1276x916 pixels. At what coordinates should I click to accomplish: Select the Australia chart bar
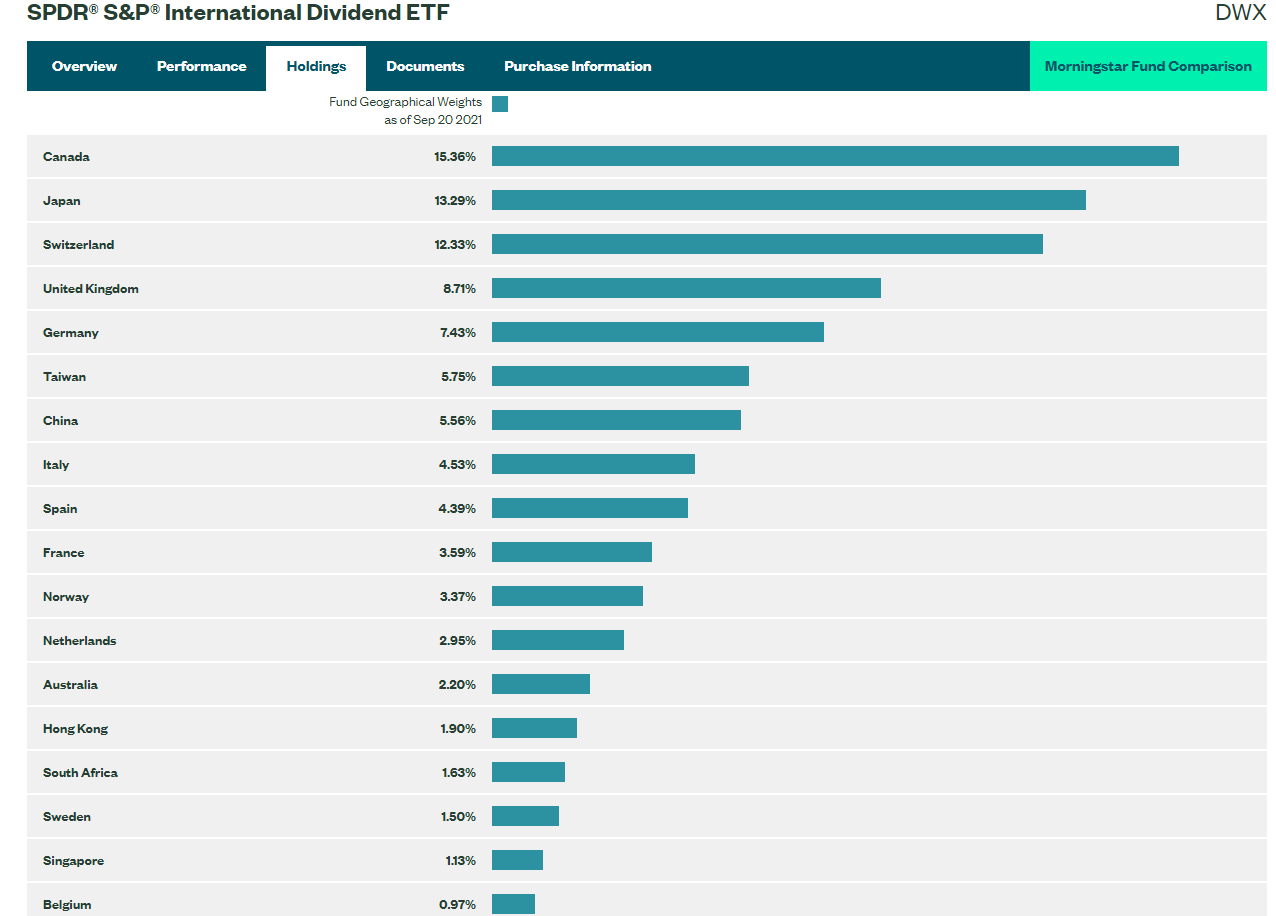tap(540, 684)
